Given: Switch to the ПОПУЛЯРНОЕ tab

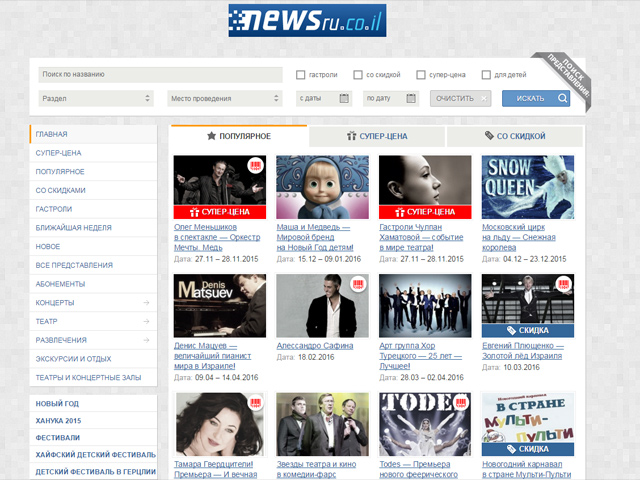Looking at the screenshot, I should [x=239, y=136].
